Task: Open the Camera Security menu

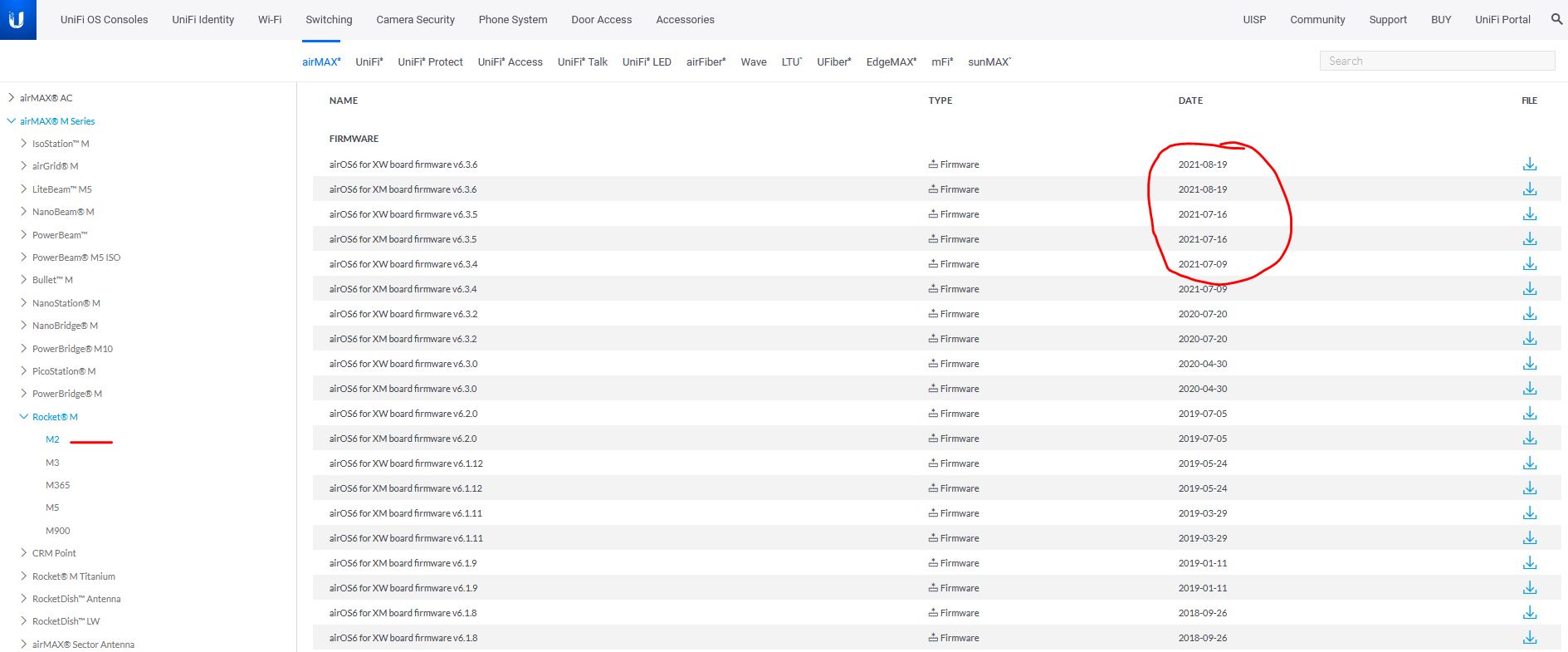Action: (415, 19)
